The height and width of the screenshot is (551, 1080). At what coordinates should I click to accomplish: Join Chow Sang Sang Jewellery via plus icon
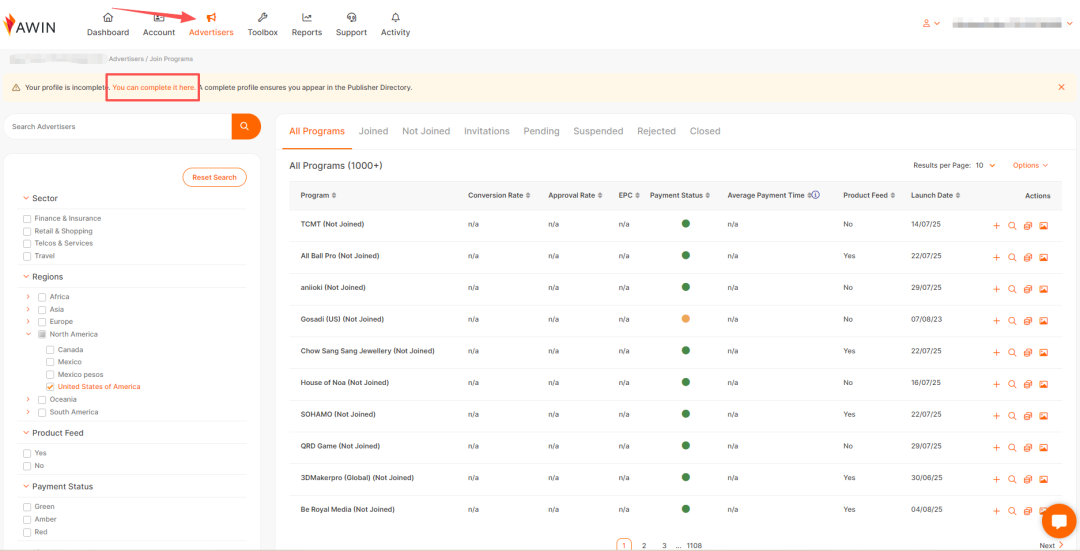[996, 353]
